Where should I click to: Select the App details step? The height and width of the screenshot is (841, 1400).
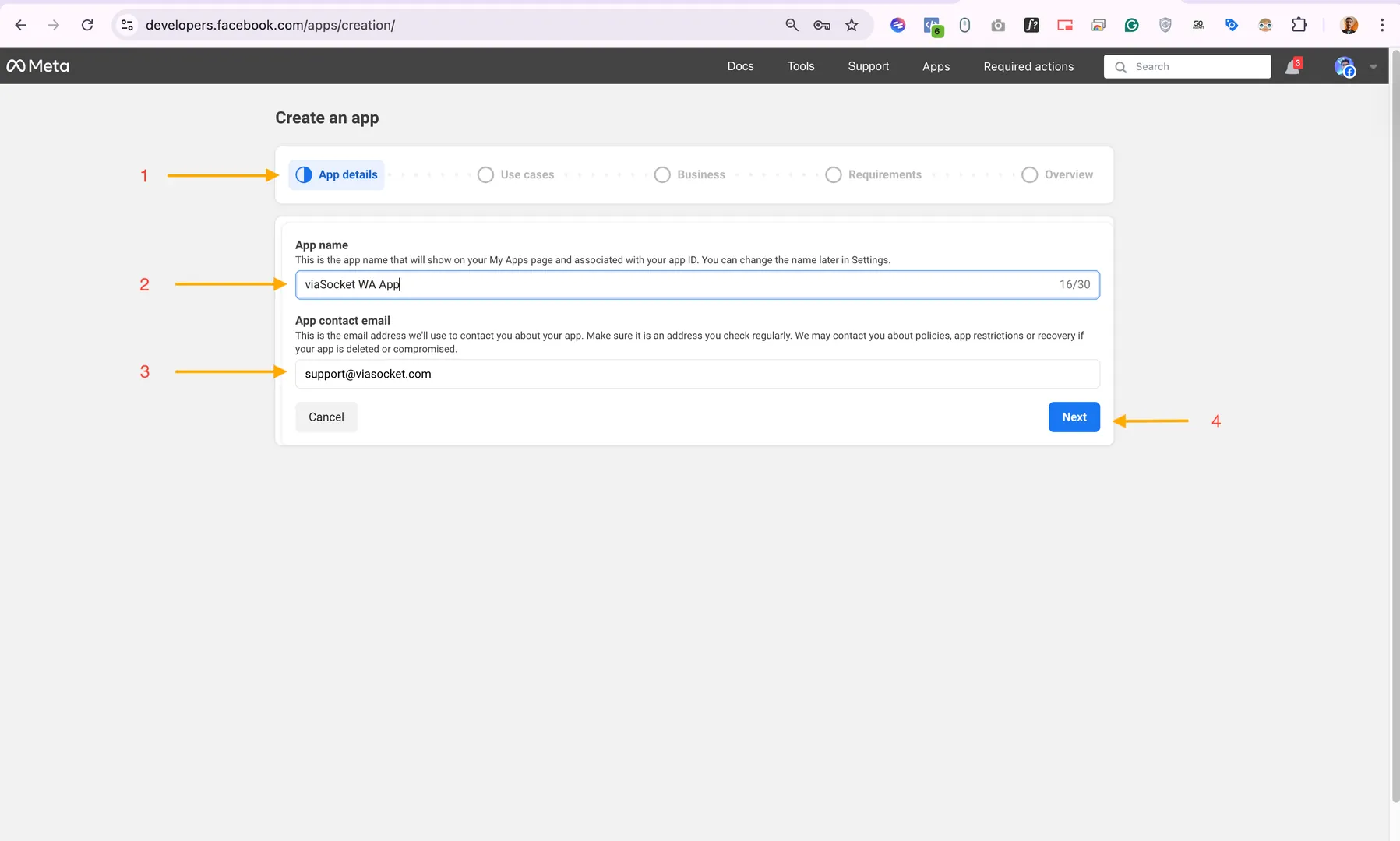337,174
